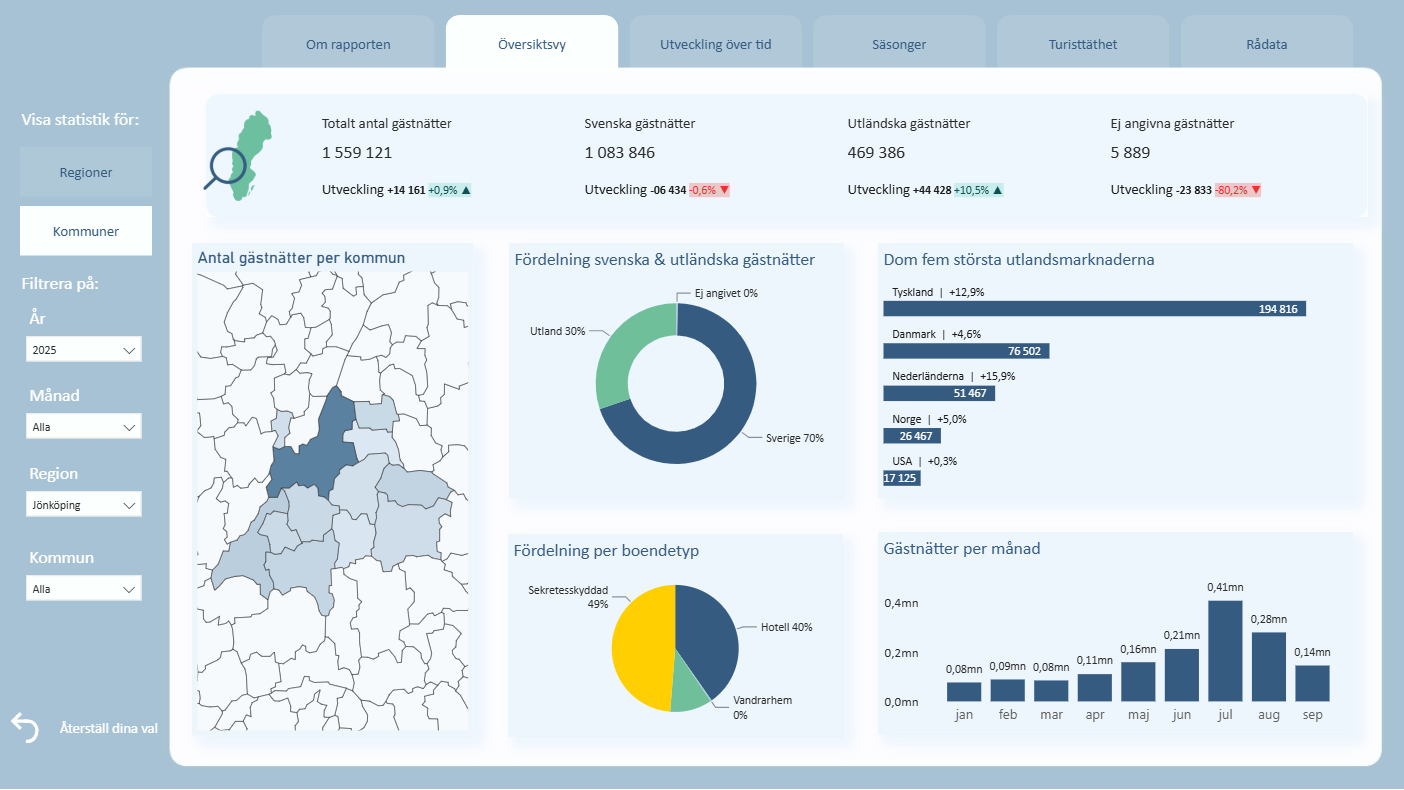The image size is (1404, 790).
Task: Switch to the Utveckling över tid tab
Action: [716, 44]
